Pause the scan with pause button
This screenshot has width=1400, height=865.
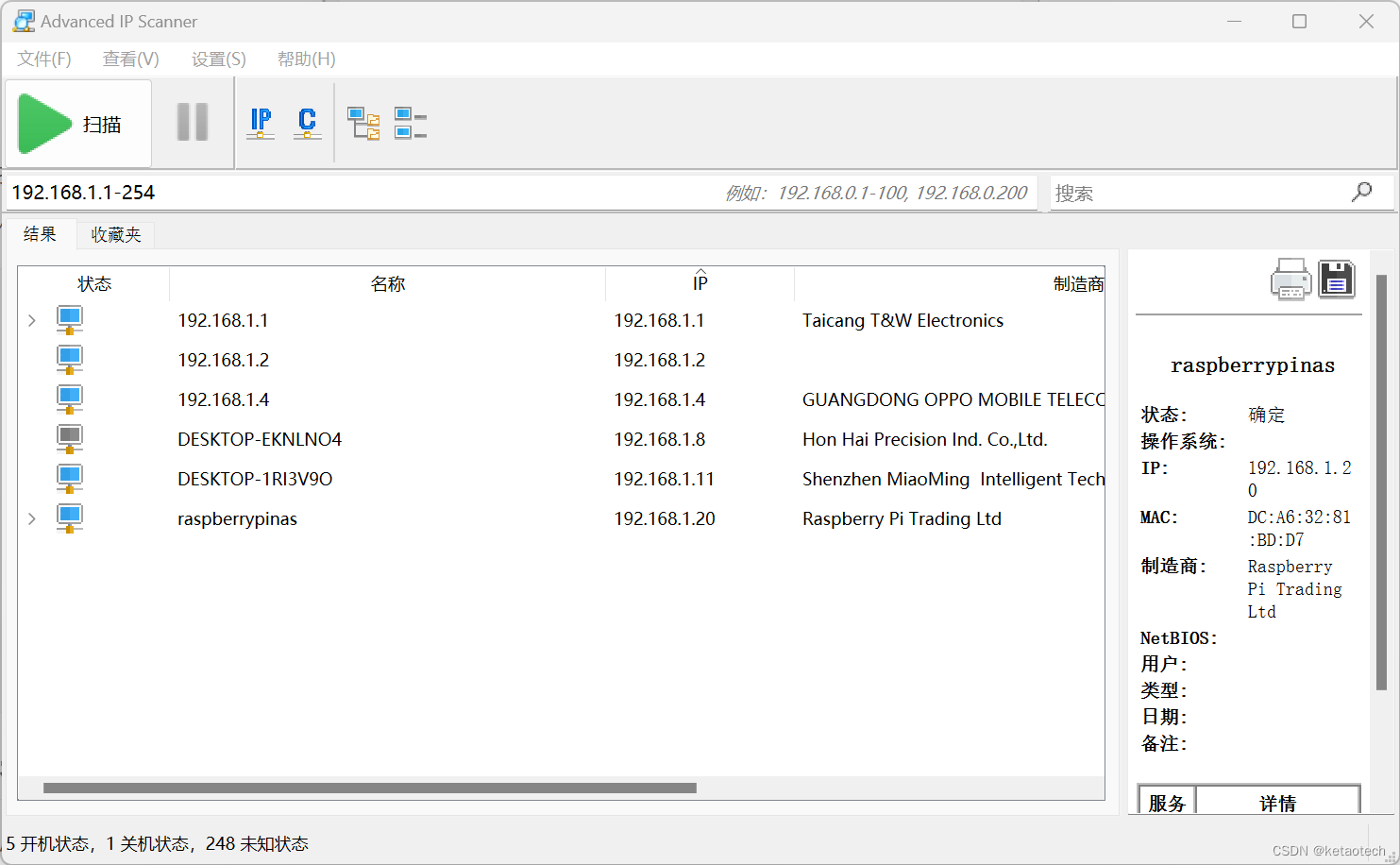point(193,122)
